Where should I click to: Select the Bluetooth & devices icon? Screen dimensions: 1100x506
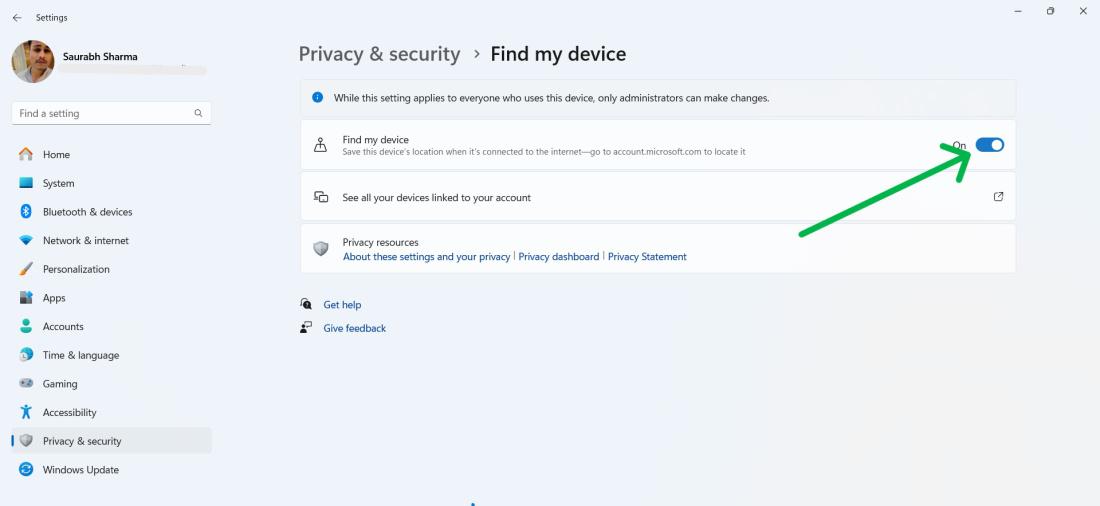click(x=27, y=212)
